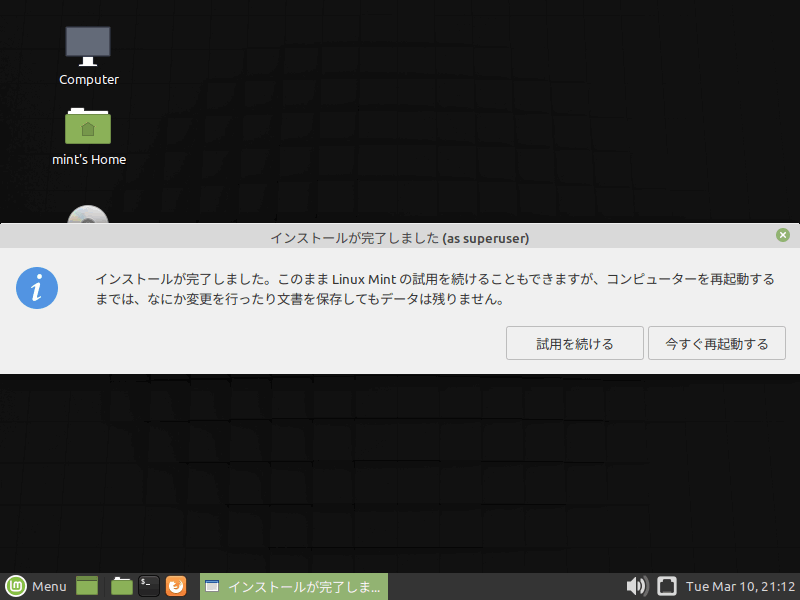Open the calendar clock Tue Mar 10, 21:12
The width and height of the screenshot is (800, 600).
(740, 587)
